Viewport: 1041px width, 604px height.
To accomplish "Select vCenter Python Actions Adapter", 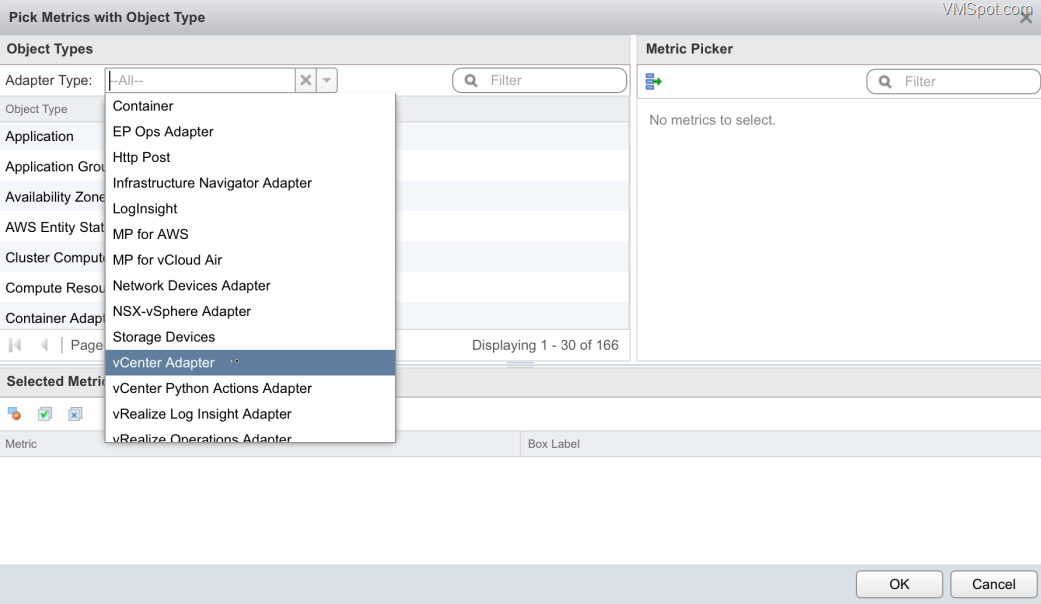I will 250,388.
